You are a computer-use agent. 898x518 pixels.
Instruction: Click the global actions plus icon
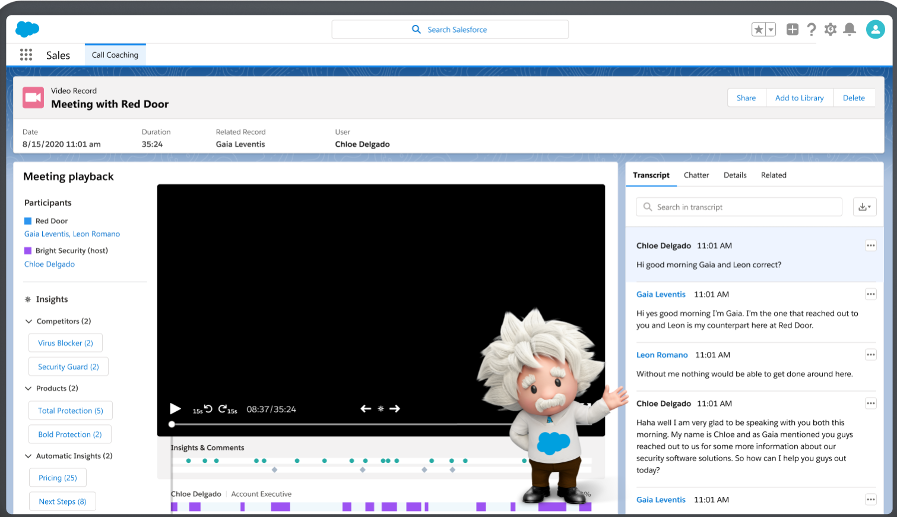pos(792,29)
